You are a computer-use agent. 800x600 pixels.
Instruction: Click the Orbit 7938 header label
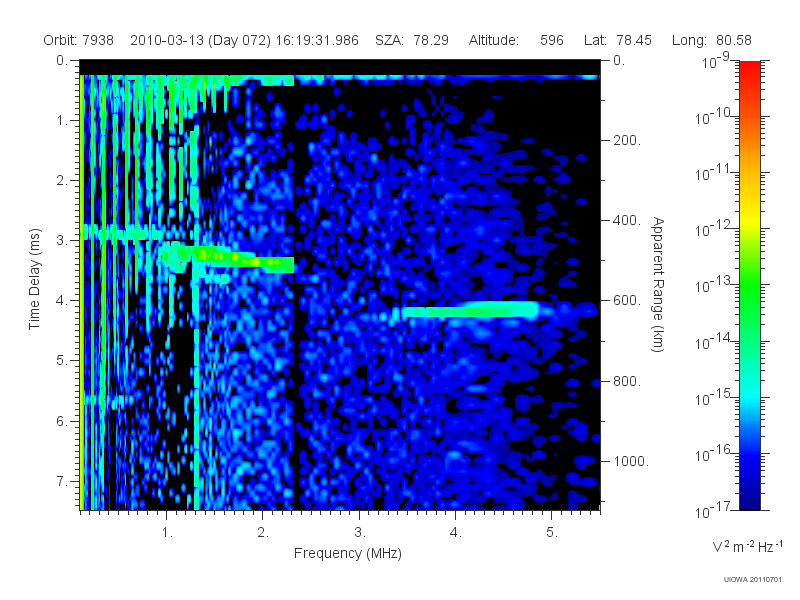(78, 40)
